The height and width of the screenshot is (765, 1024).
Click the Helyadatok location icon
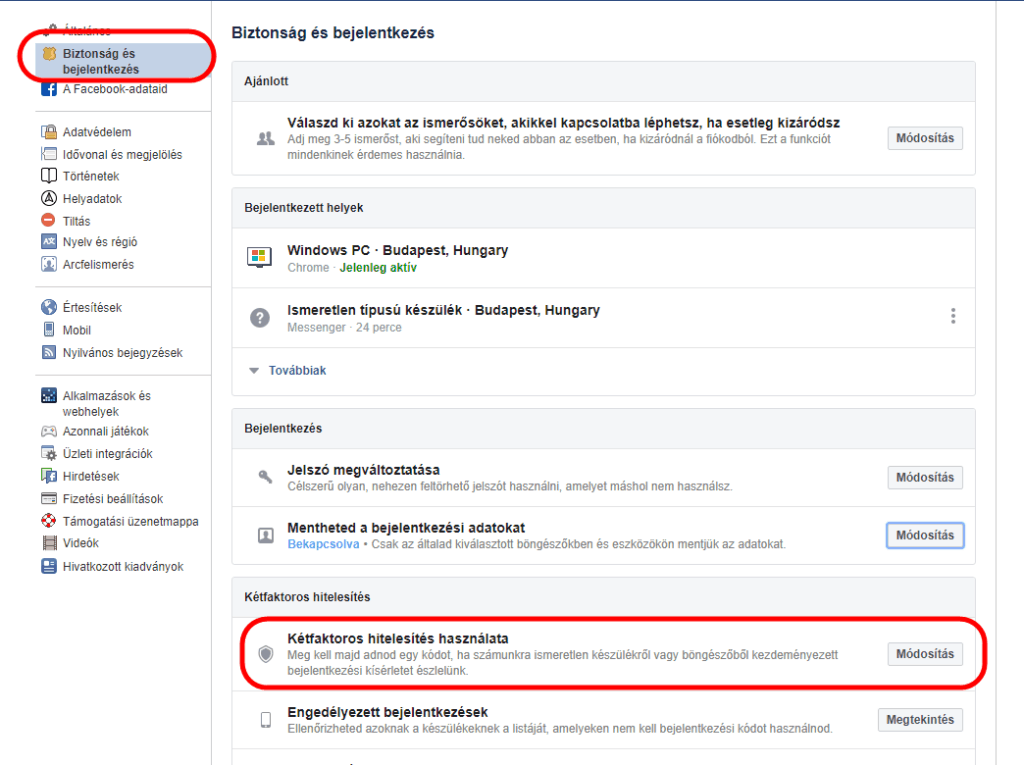[x=48, y=199]
